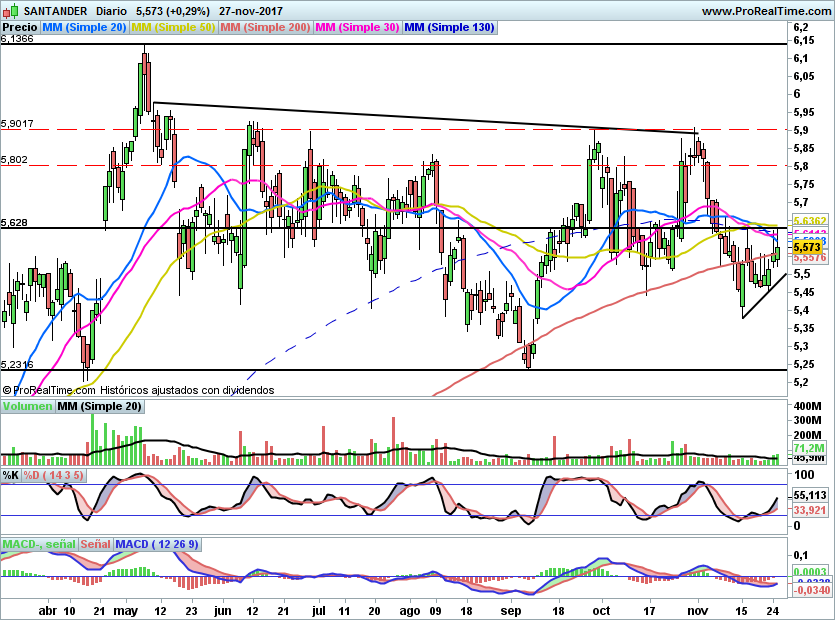This screenshot has width=835, height=620.
Task: Select the red MM (Simple 200) label
Action: (x=265, y=27)
